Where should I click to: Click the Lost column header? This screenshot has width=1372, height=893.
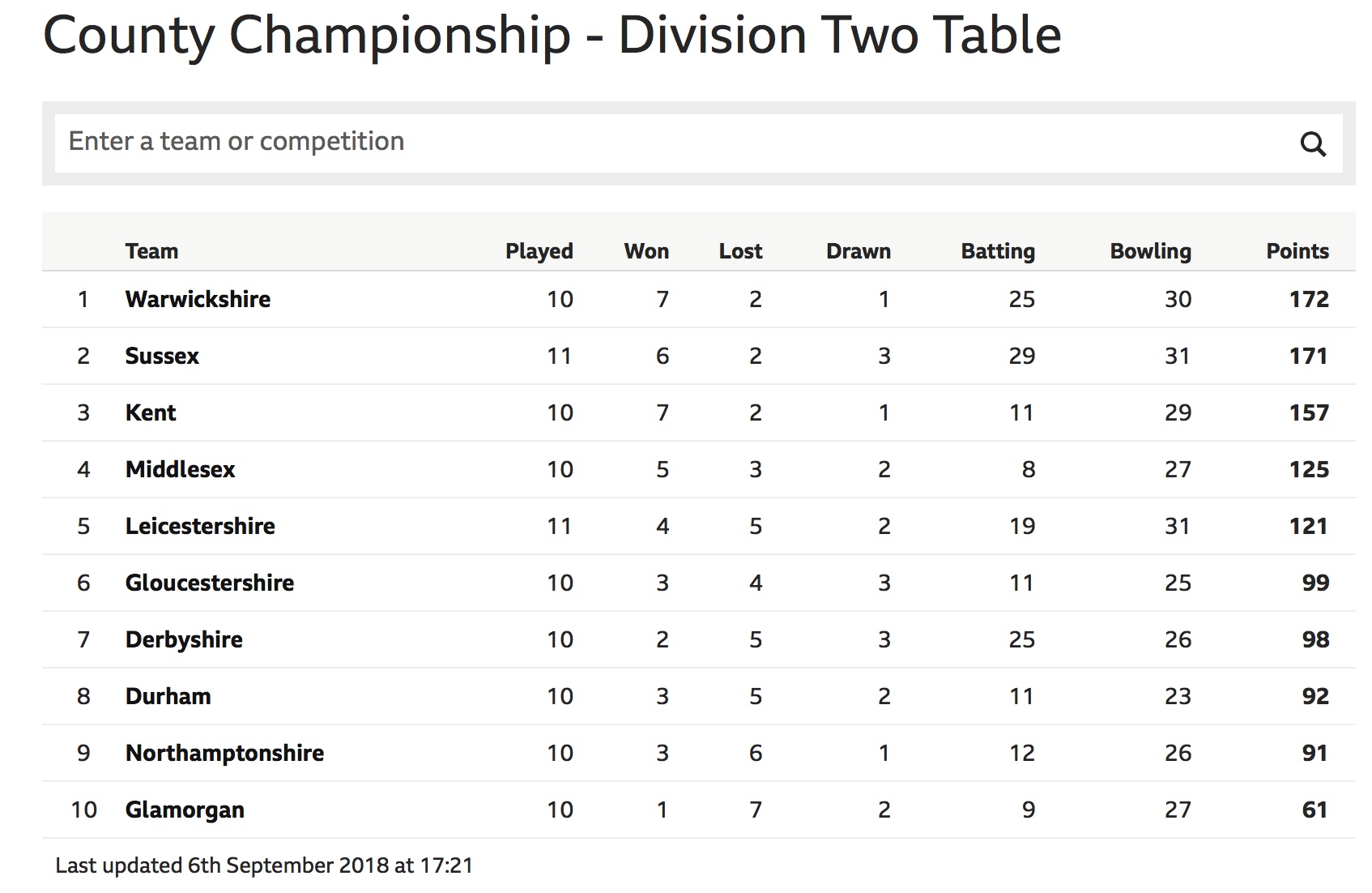[741, 251]
